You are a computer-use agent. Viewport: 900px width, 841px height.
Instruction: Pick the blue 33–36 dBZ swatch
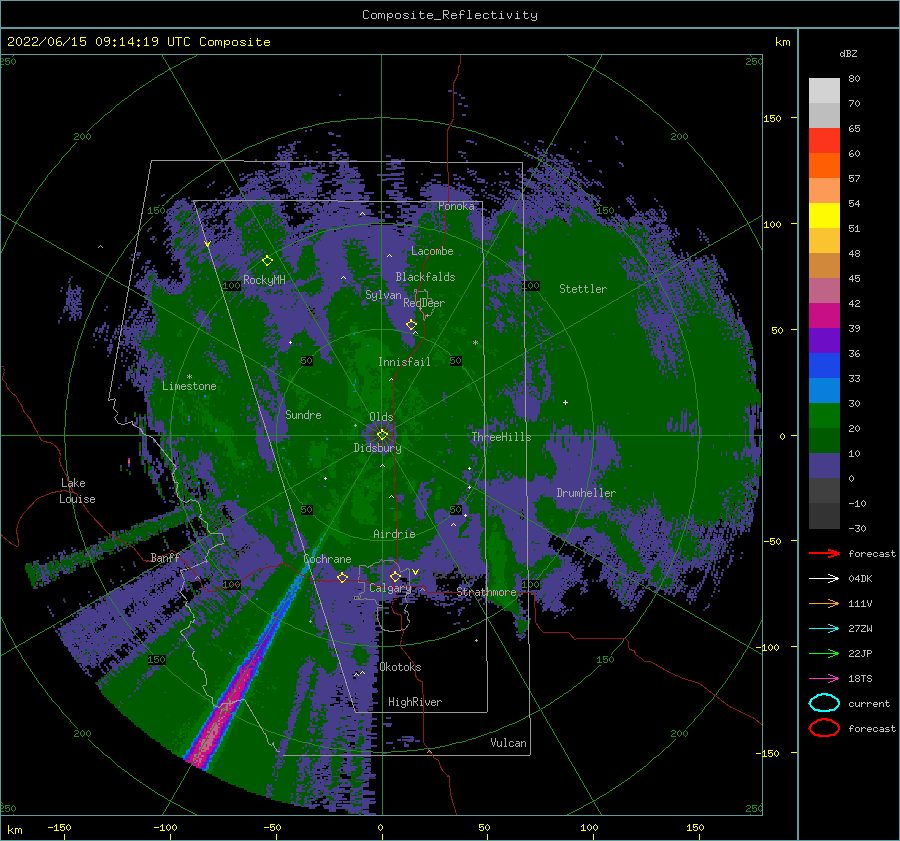point(824,366)
